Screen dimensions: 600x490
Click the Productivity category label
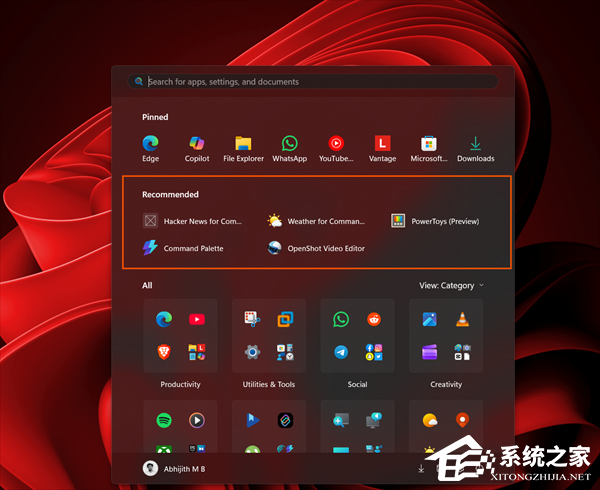pyautogui.click(x=180, y=384)
